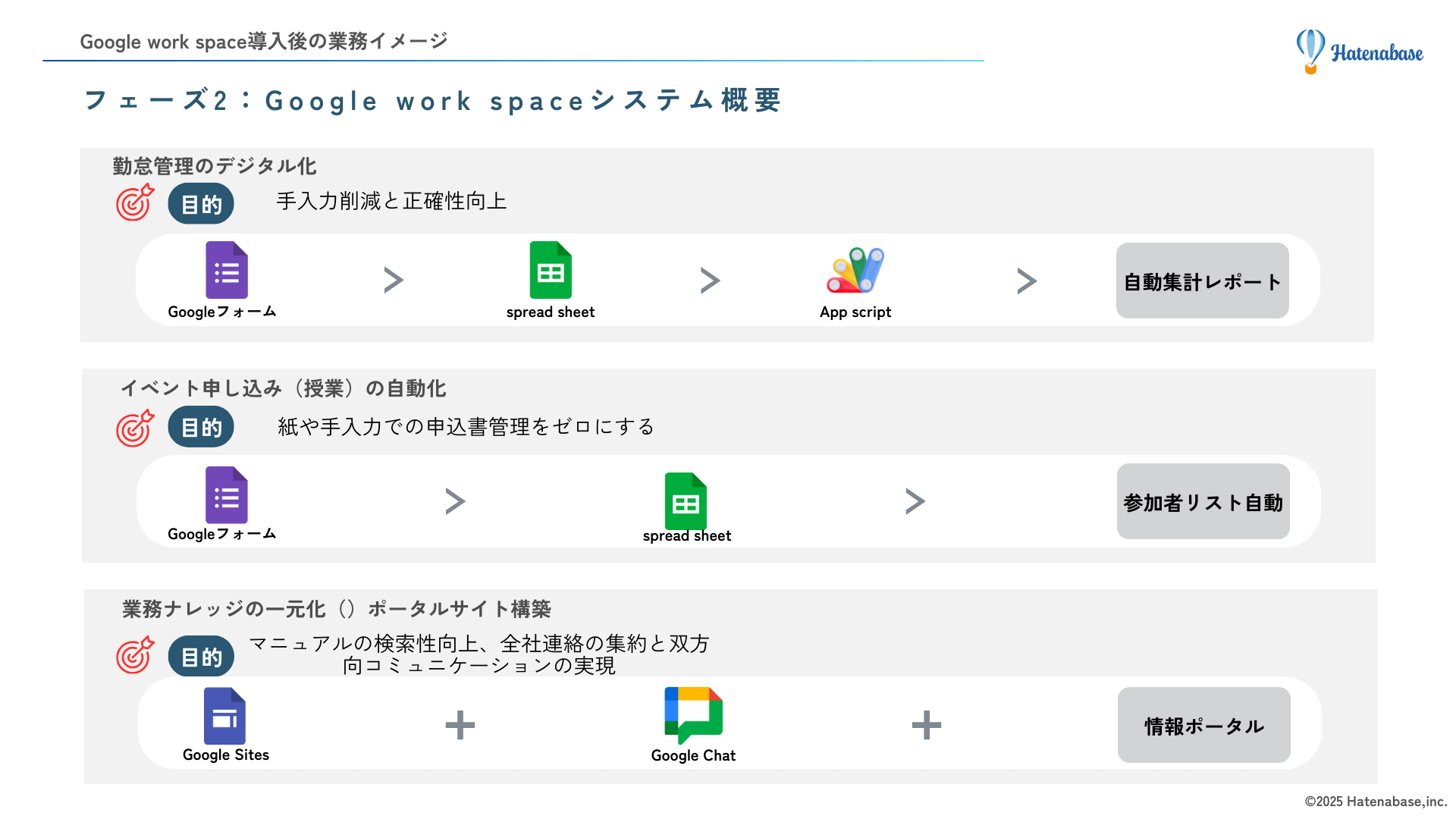Expand the arrow before 参加者リスト自動
This screenshot has width=1456, height=819.
(x=915, y=500)
